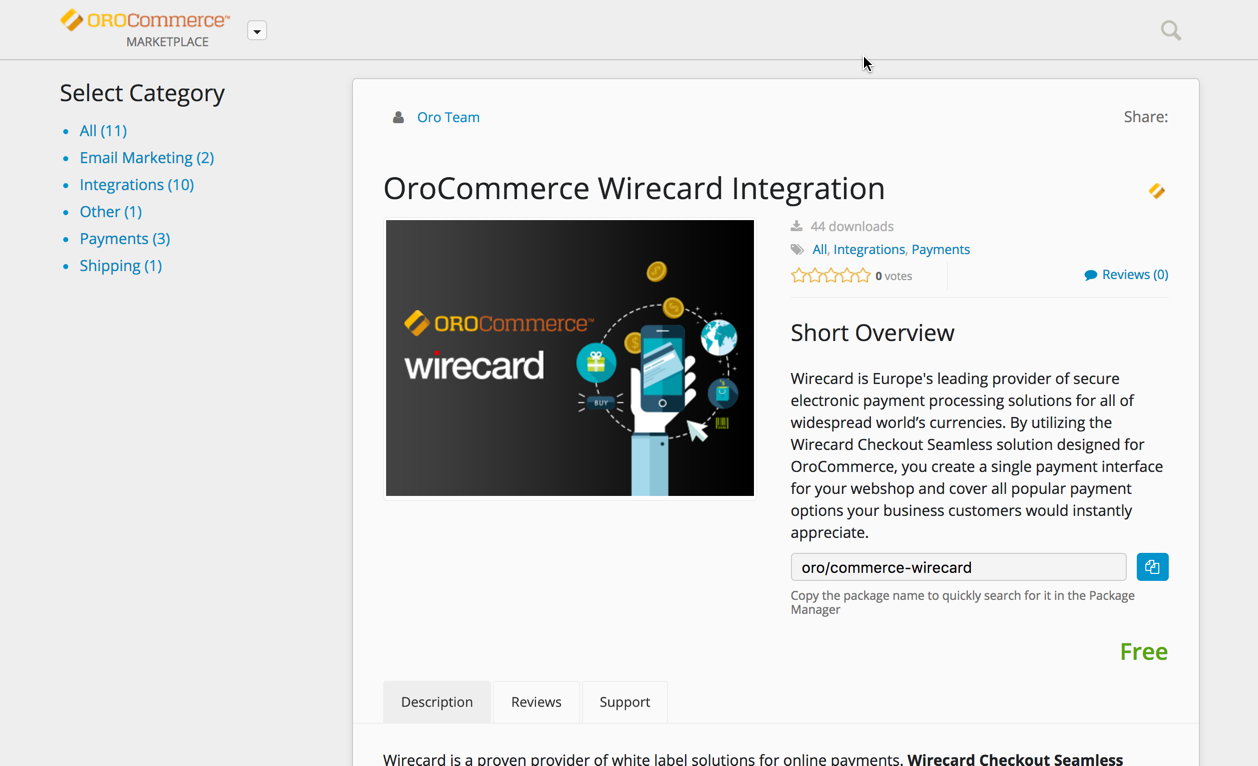Click the 44 downloads text
The image size is (1258, 766).
[852, 227]
